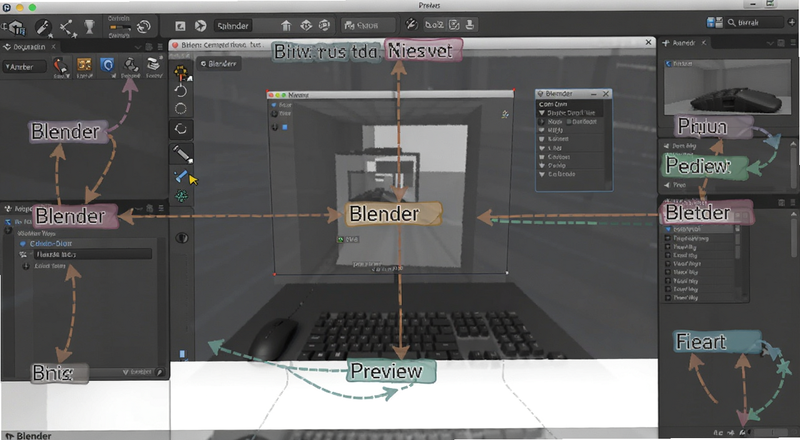800x440 pixels.
Task: Click the Blenderr button at the viewport's top-left
Action: pyautogui.click(x=219, y=64)
